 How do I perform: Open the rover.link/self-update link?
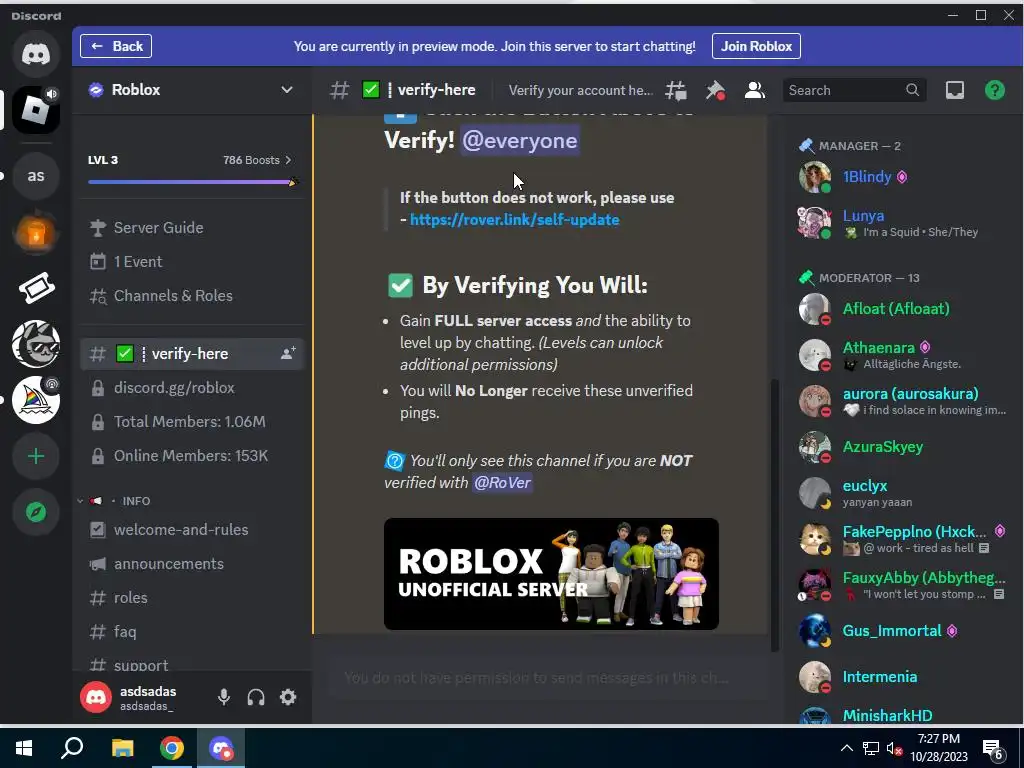pos(515,219)
